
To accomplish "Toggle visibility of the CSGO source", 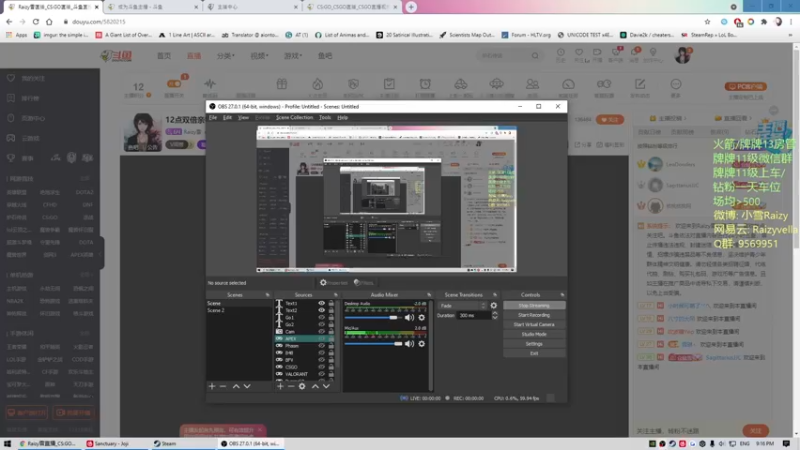I will [x=321, y=367].
